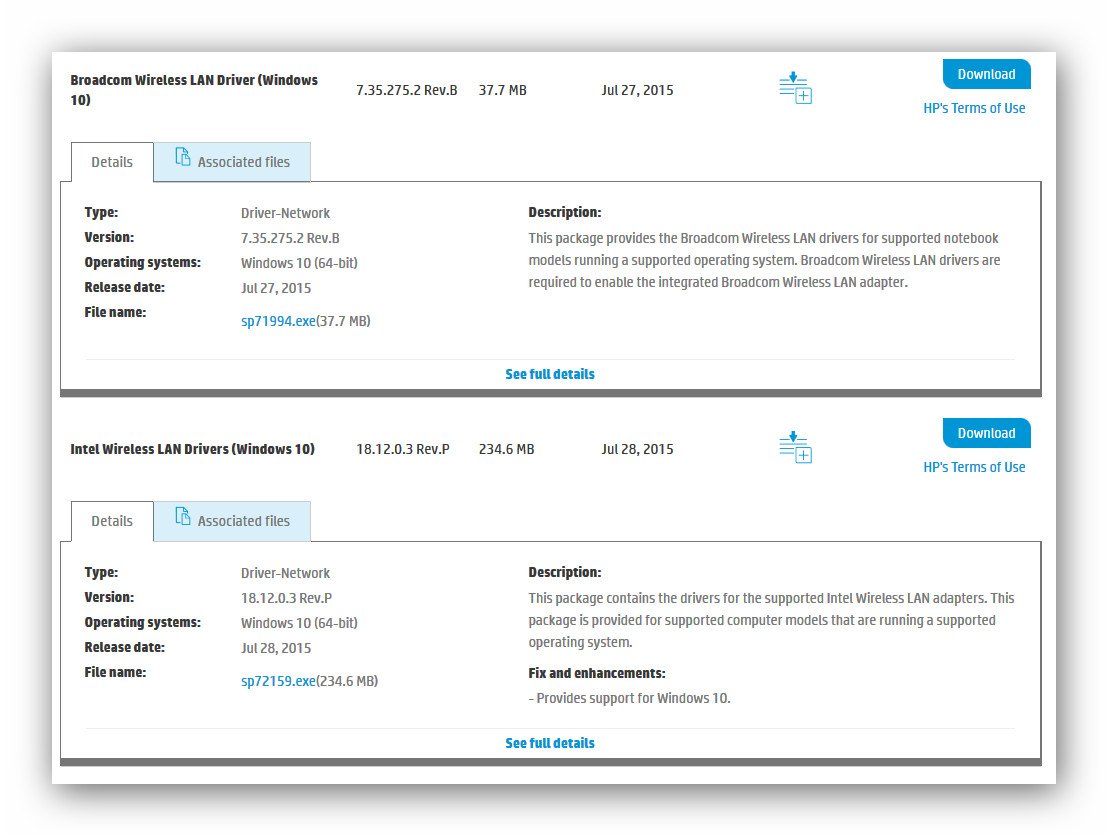Switch to Associated files tab for Broadcom driver
Viewport: 1108px width, 836px height.
tap(232, 162)
